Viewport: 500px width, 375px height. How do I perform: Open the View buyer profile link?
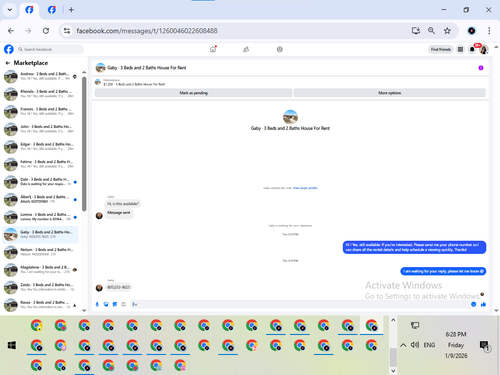[x=305, y=188]
